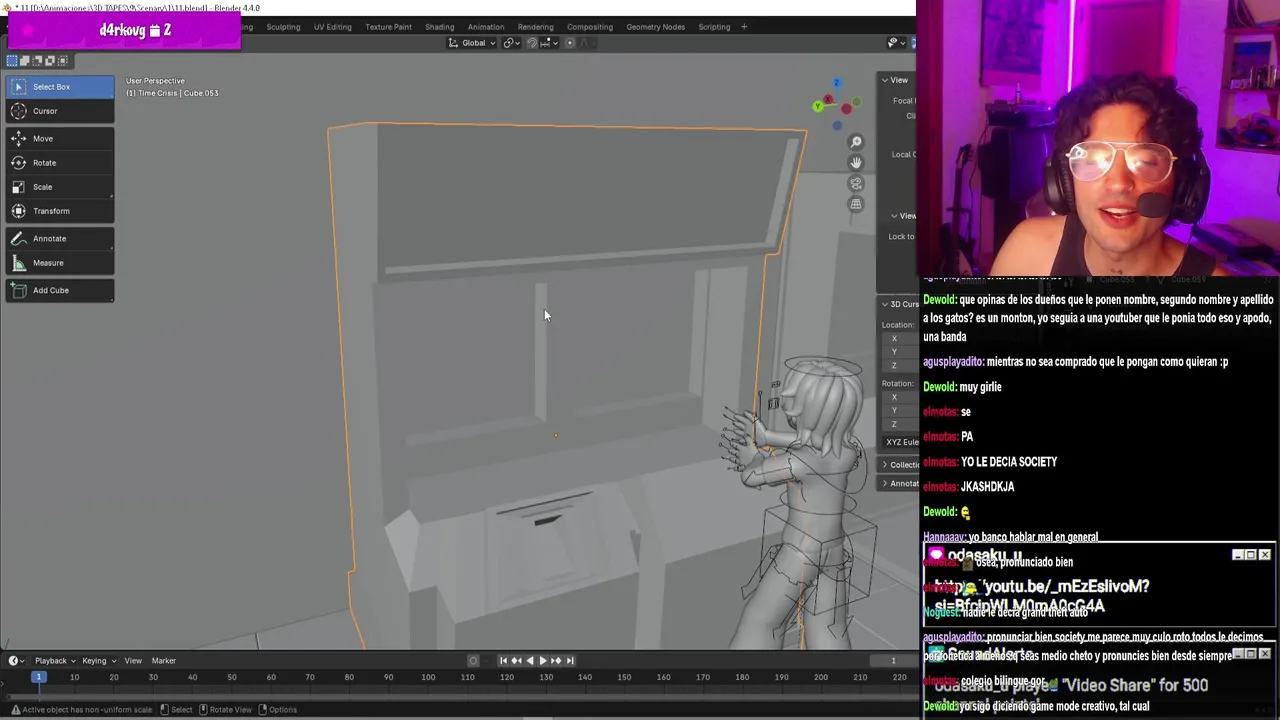Switch to Scripting workspace tab
Screen dimensions: 1280x720
(x=714, y=27)
